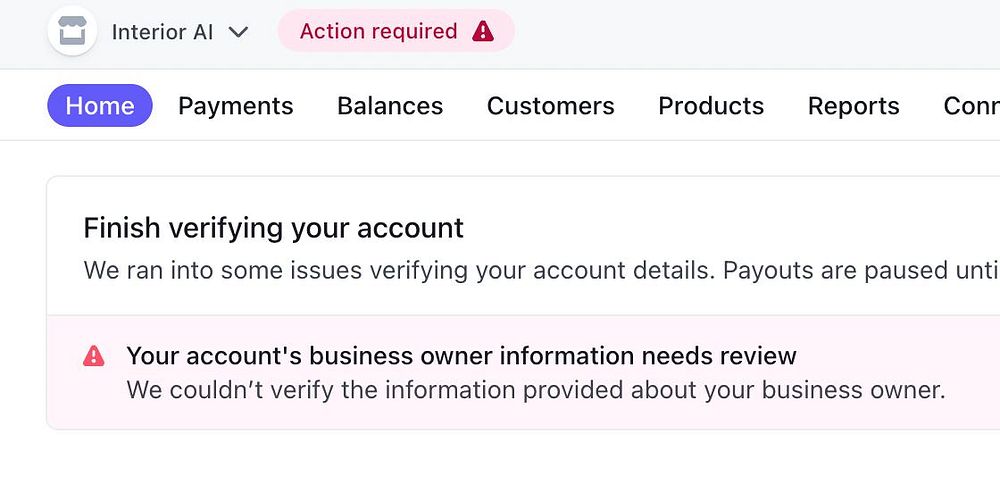Open the Interior AI account name menu

coord(162,32)
